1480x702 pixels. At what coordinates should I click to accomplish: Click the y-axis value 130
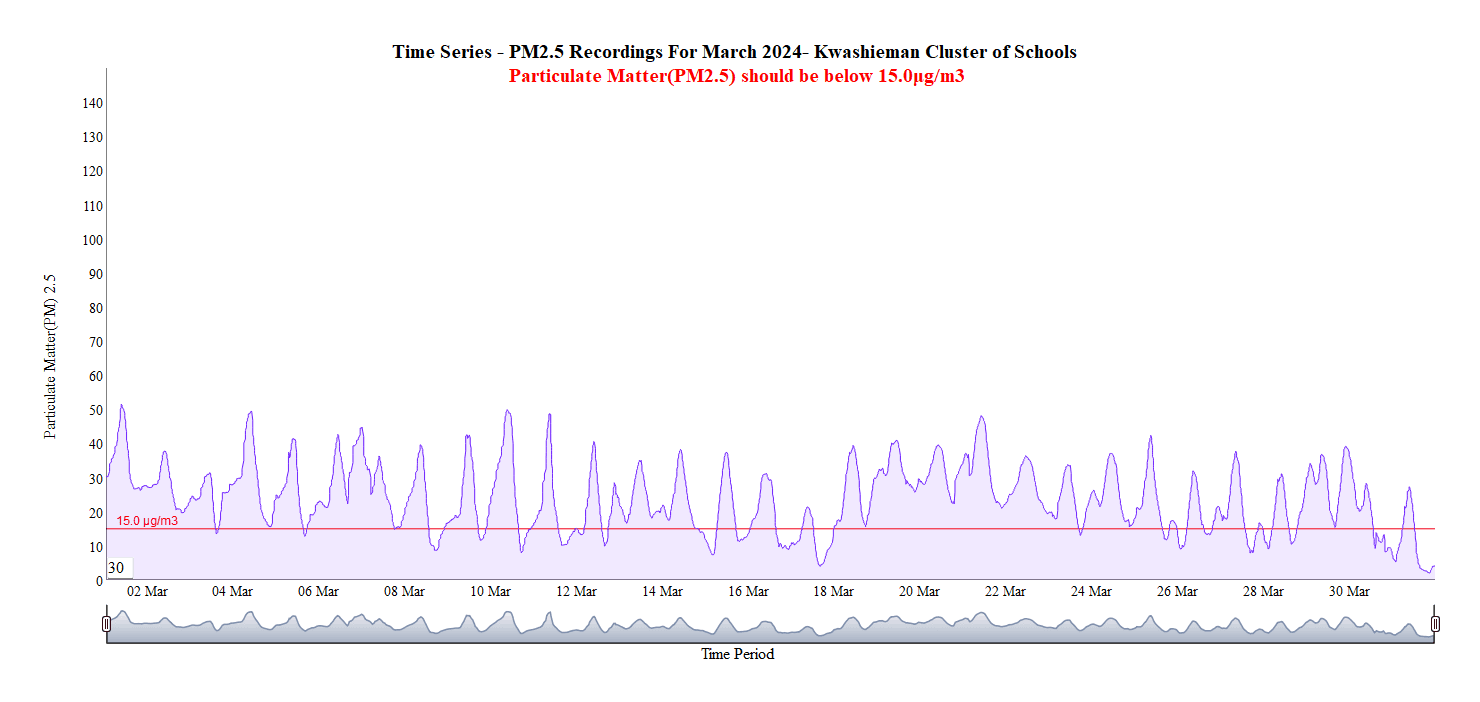[93, 138]
